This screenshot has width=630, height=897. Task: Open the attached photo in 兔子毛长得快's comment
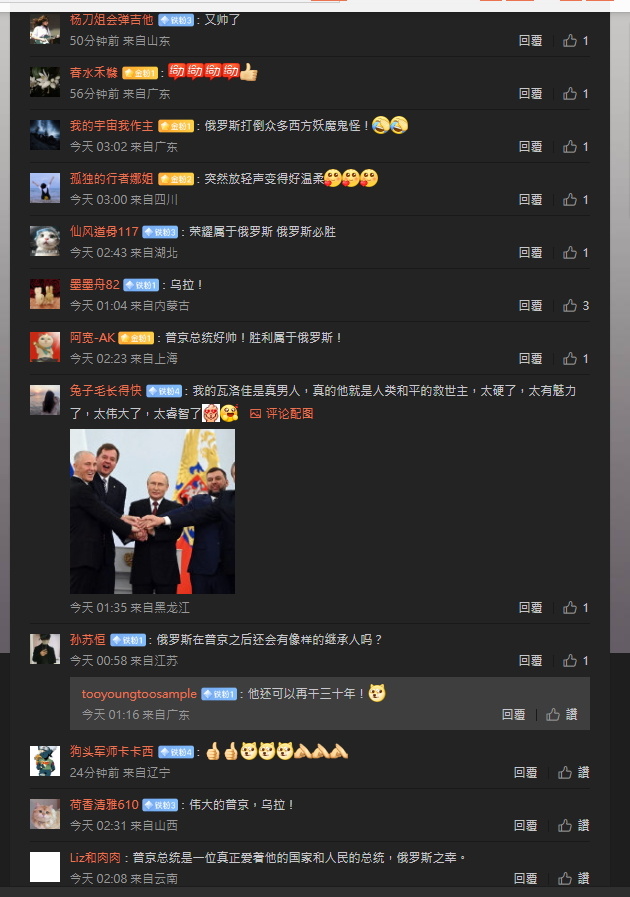click(152, 511)
